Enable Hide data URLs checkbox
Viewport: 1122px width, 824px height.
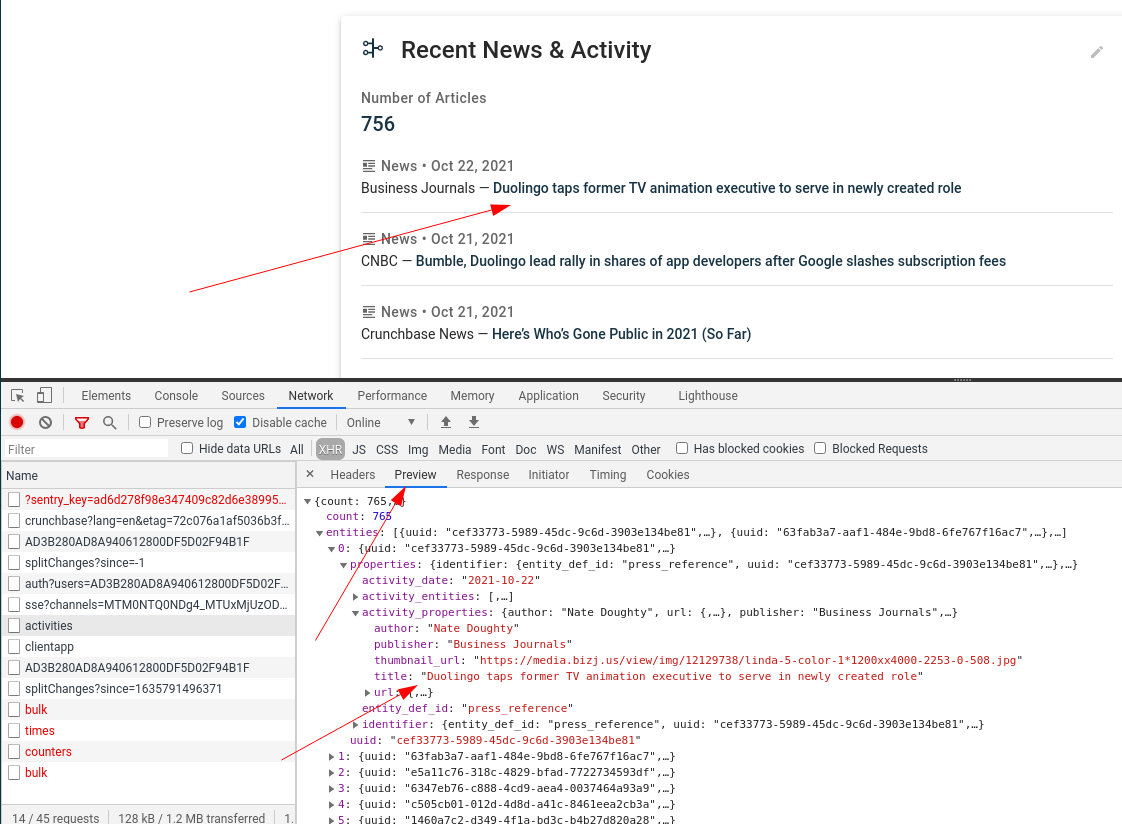click(x=187, y=448)
